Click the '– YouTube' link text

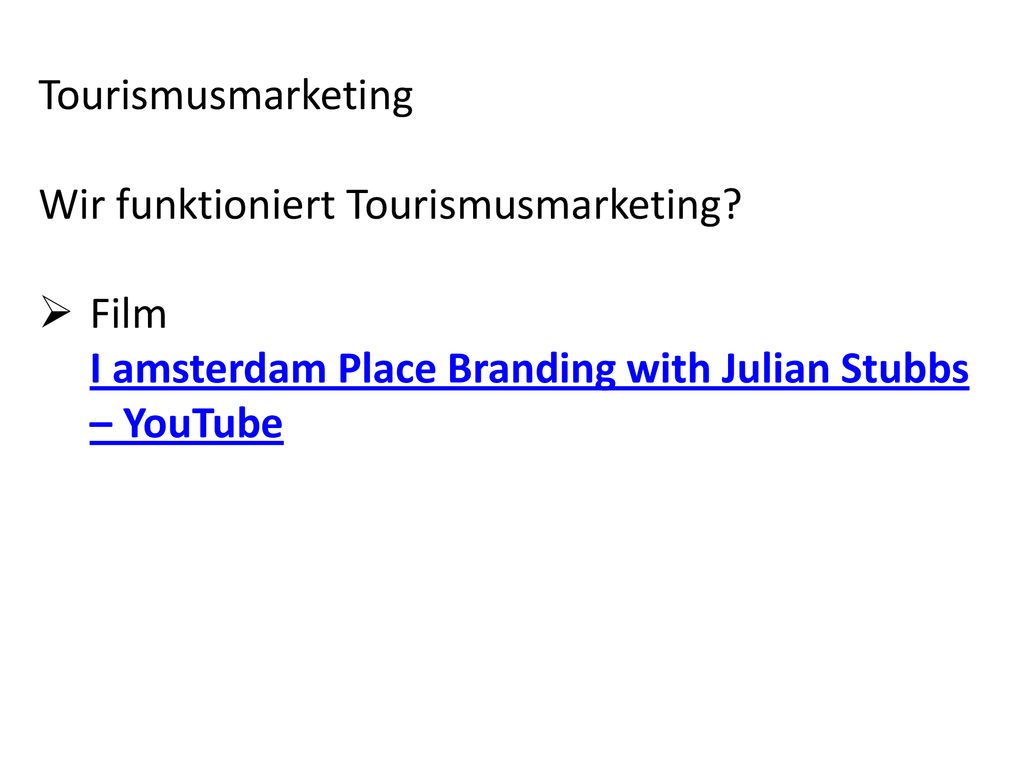point(186,423)
